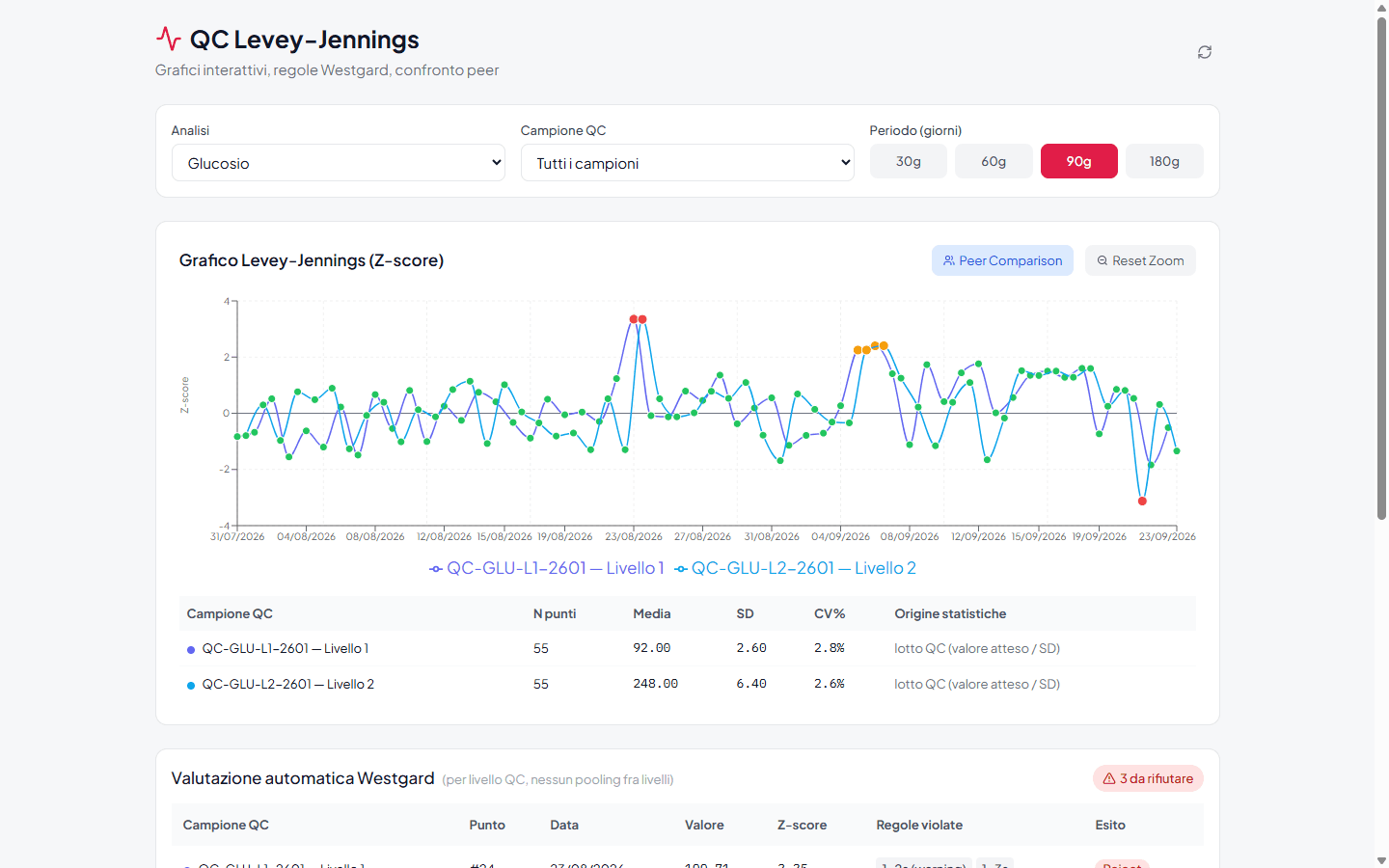Click the red data point below -3 on chart
The height and width of the screenshot is (868, 1389).
click(1142, 502)
